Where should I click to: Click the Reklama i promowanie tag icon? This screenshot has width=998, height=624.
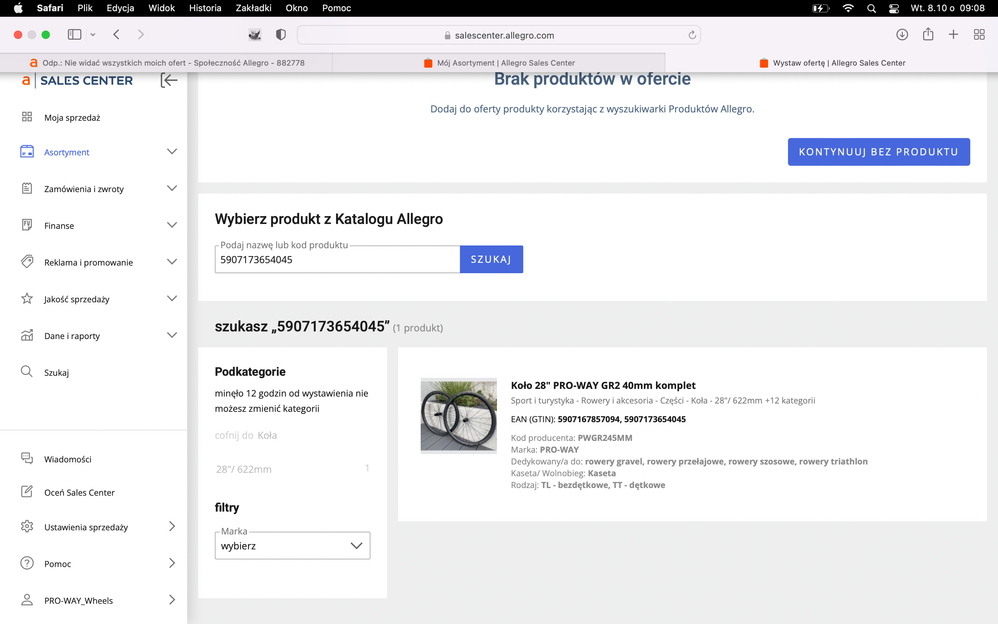pyautogui.click(x=27, y=262)
